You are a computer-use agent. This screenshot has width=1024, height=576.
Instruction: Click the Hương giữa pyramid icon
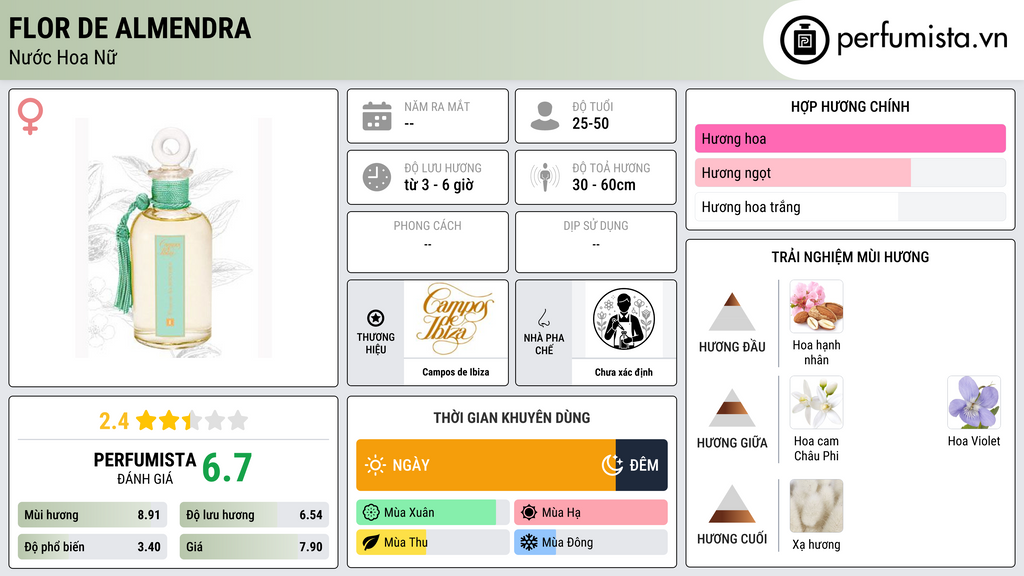pos(732,408)
